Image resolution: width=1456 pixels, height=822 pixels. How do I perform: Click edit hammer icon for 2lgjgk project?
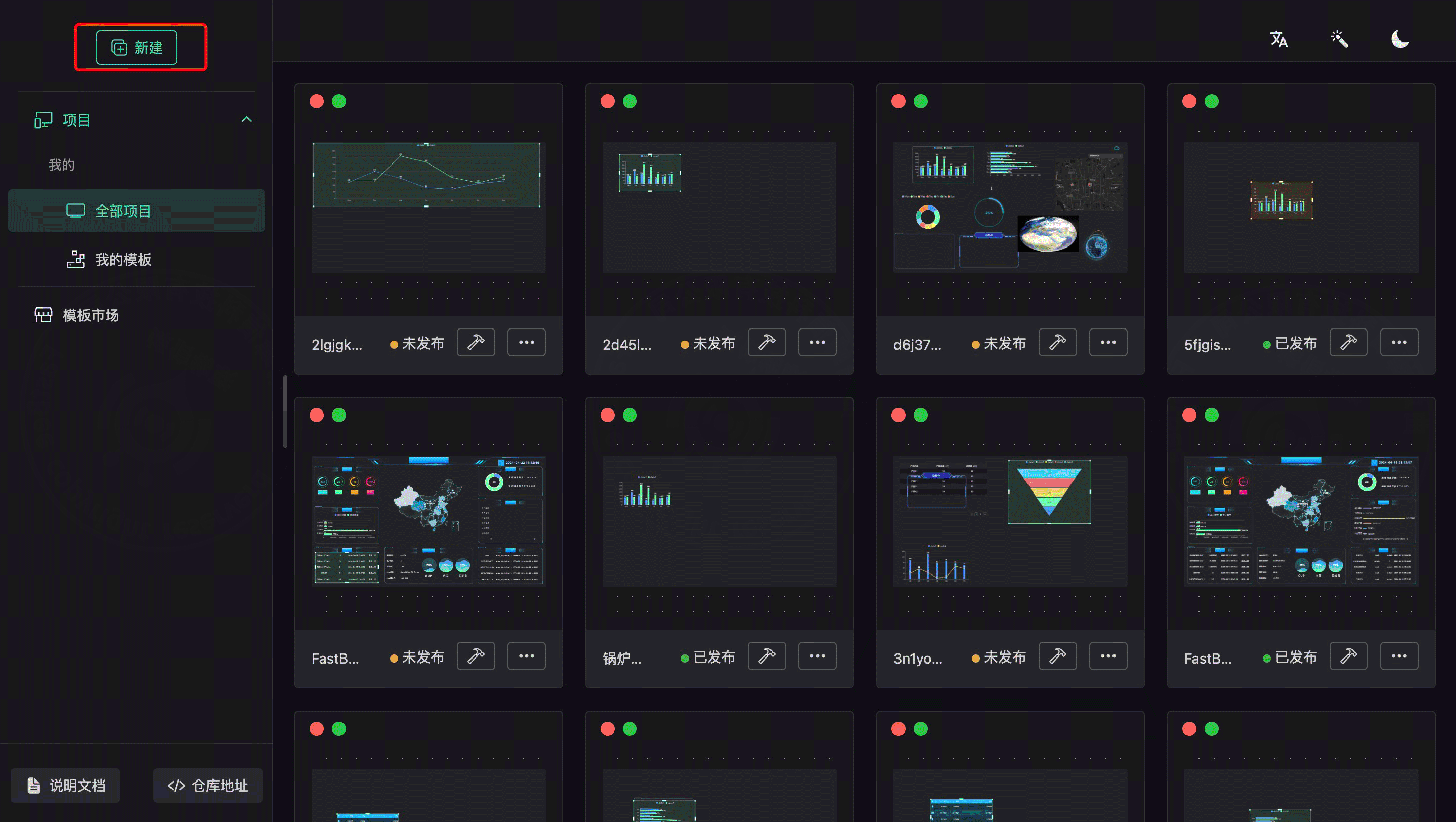(476, 343)
